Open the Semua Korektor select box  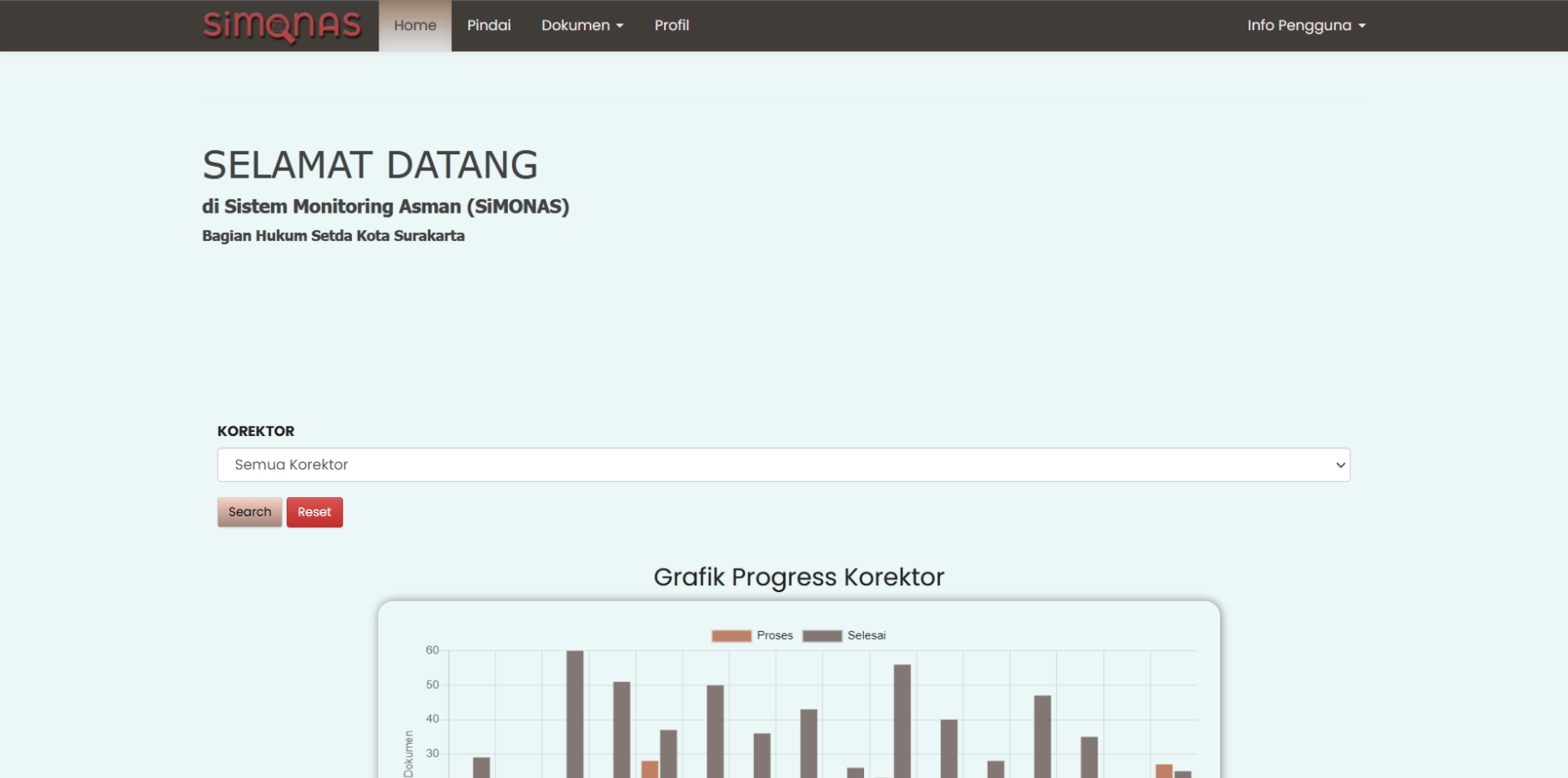[x=783, y=464]
